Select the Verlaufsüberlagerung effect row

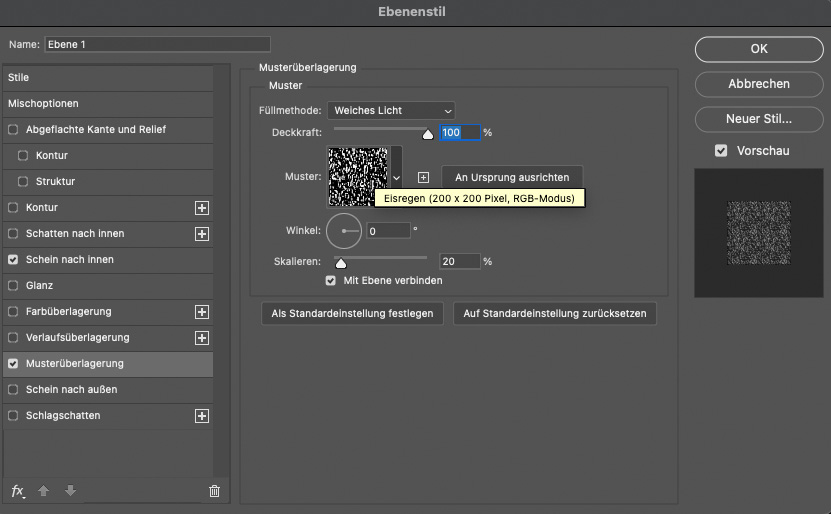[x=108, y=338]
